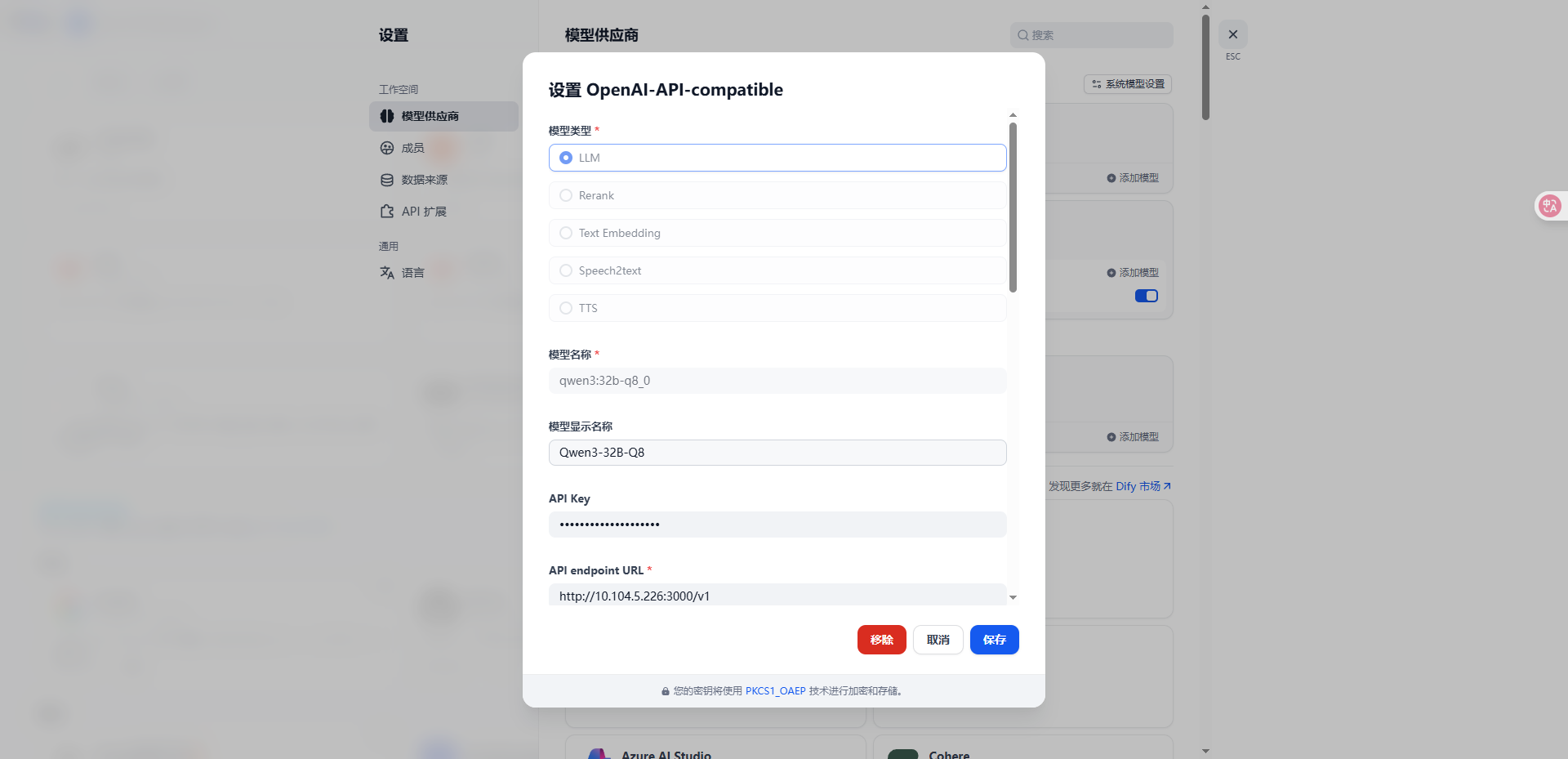Click the API extension puzzle icon

(x=387, y=212)
